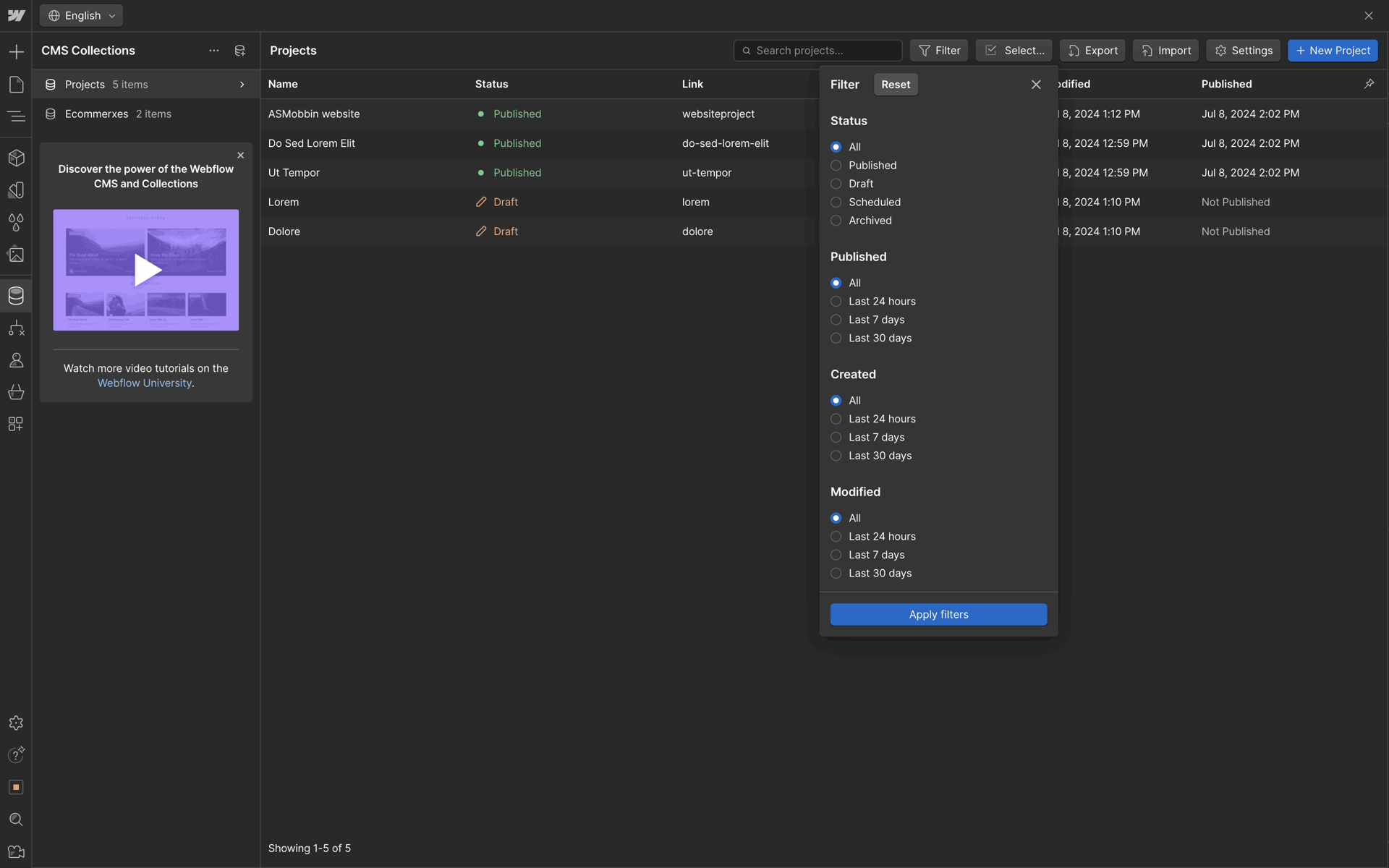Open the Logic flows icon
The height and width of the screenshot is (868, 1389).
tap(16, 328)
